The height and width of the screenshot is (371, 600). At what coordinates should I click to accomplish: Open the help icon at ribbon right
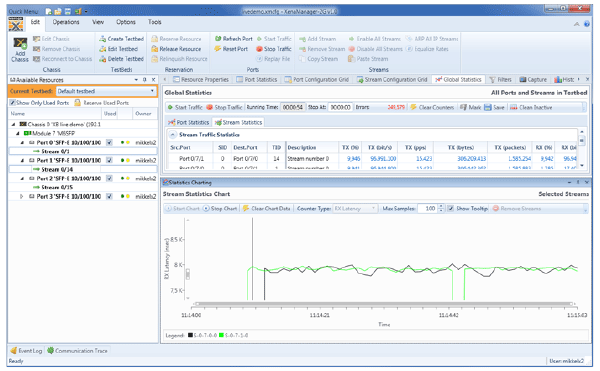coord(587,24)
